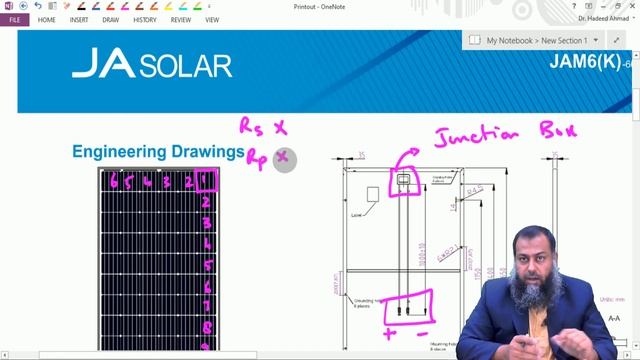640x360 pixels.
Task: Select the eraser/lasso pen tool icon
Action: click(67, 6)
